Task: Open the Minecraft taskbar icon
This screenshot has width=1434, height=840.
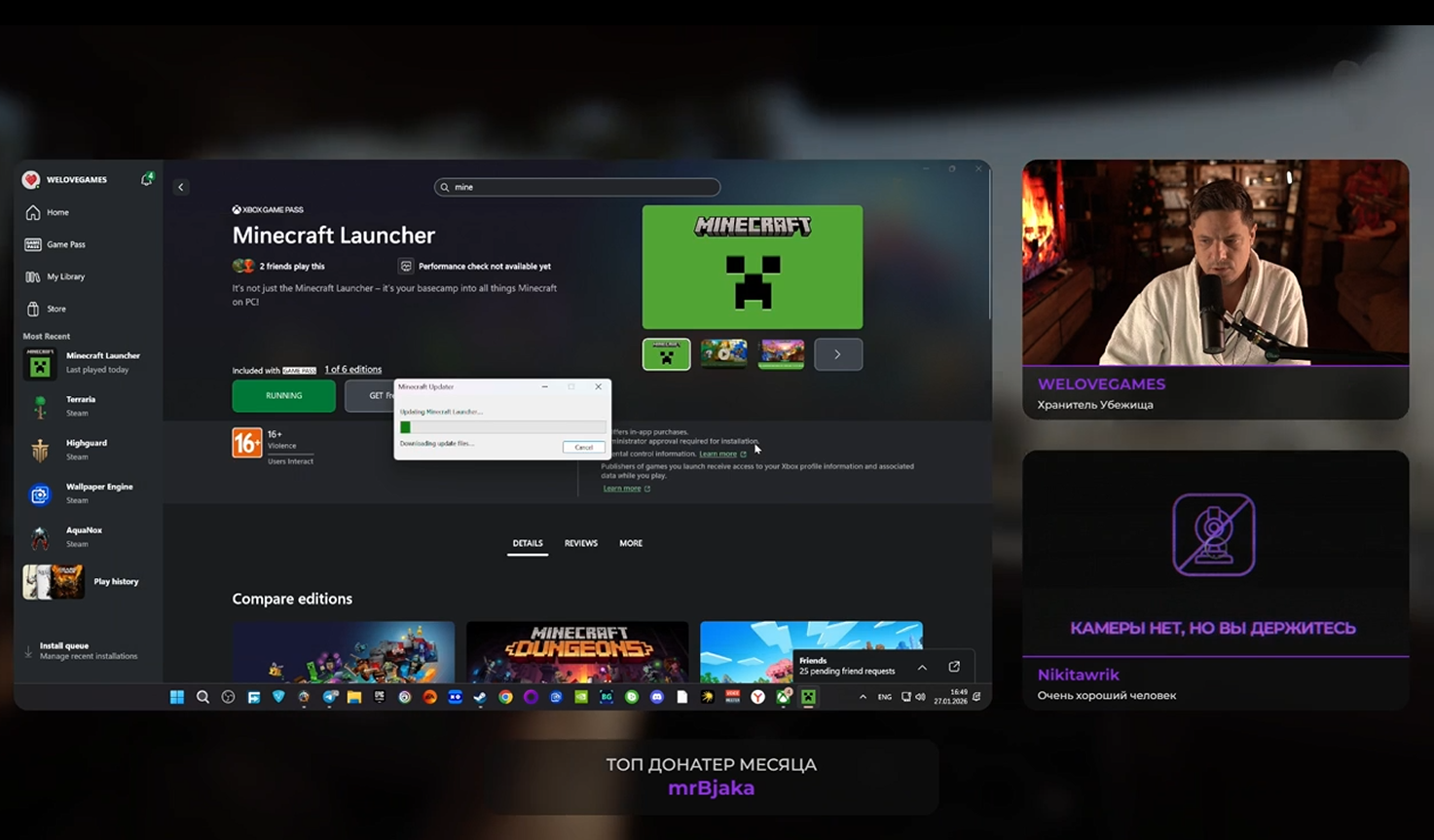Action: (x=808, y=697)
